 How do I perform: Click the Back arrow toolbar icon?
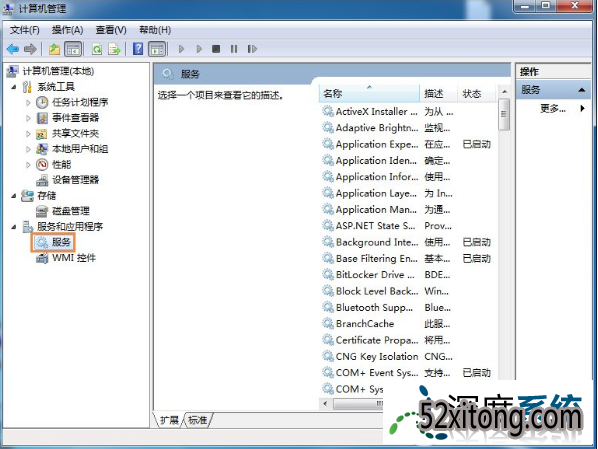(13, 49)
